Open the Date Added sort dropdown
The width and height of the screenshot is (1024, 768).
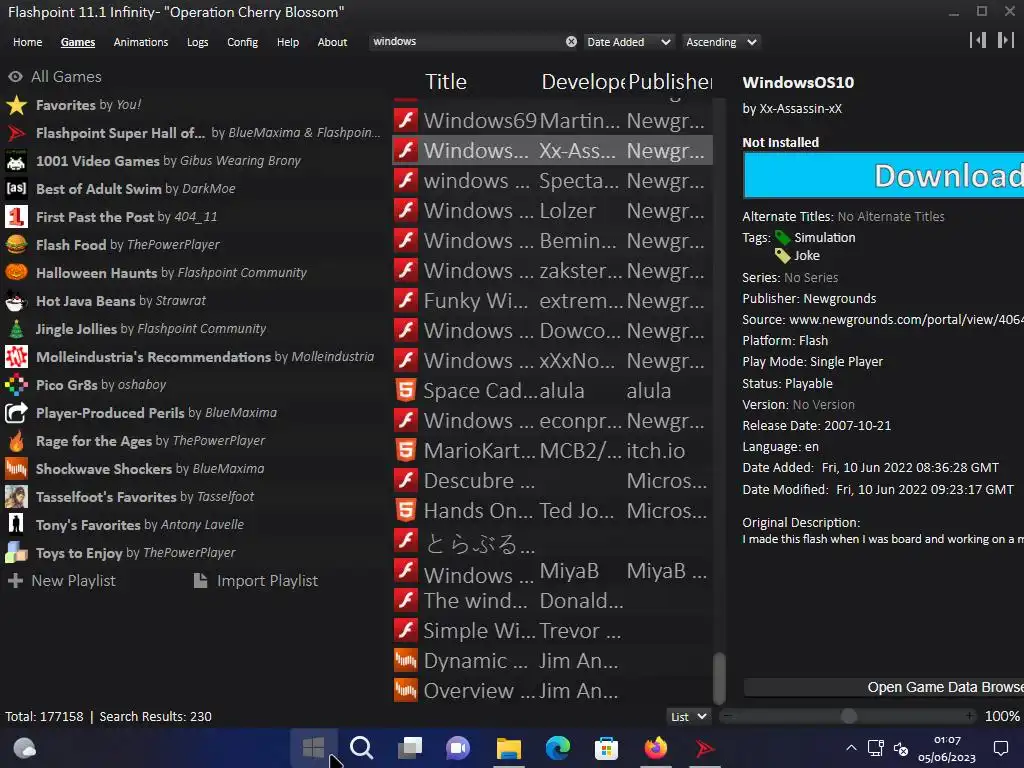(628, 42)
